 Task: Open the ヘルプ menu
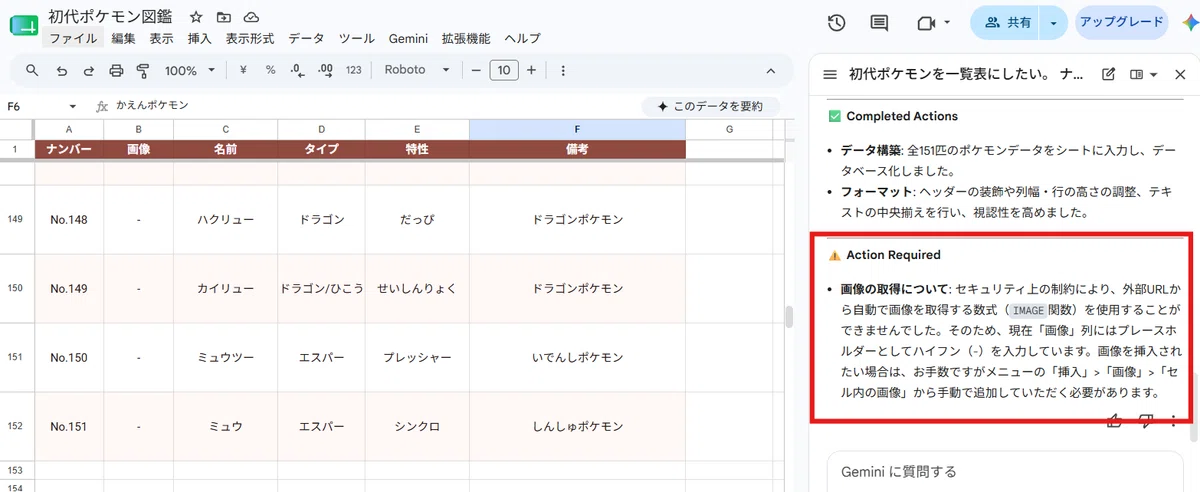522,39
